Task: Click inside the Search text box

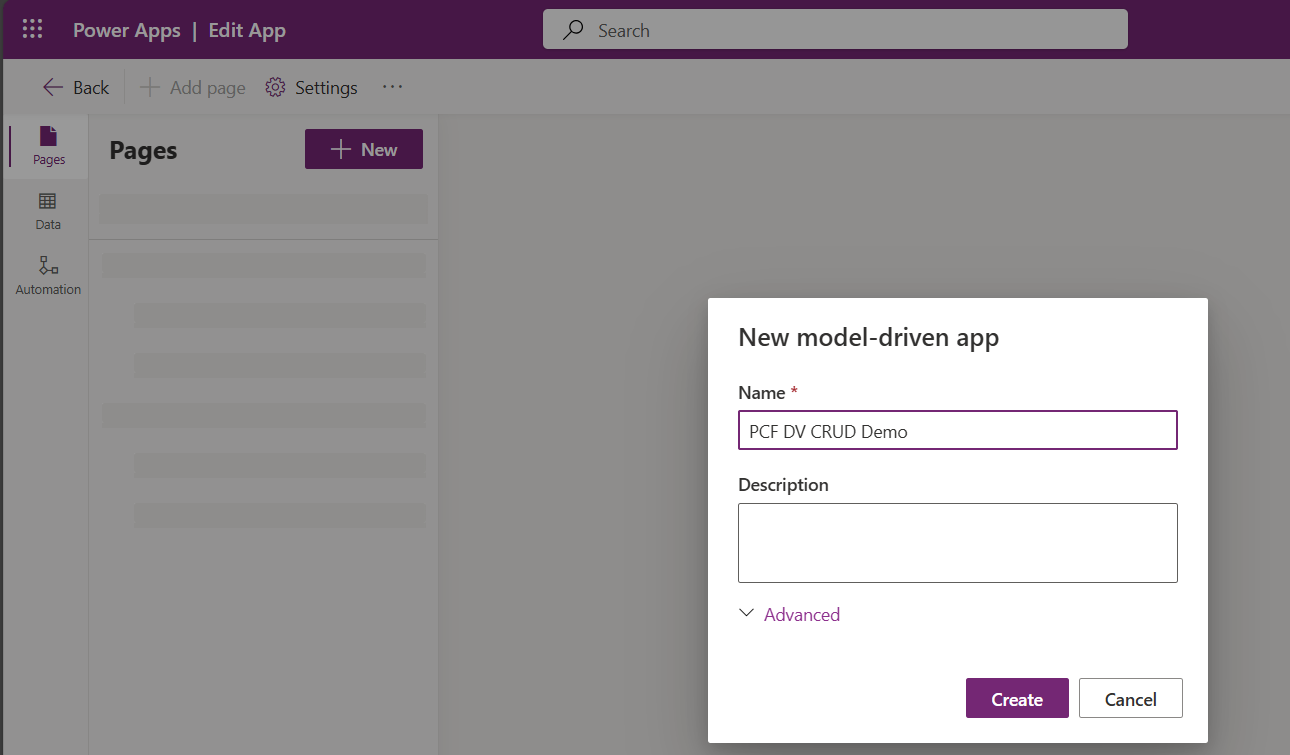Action: click(850, 30)
